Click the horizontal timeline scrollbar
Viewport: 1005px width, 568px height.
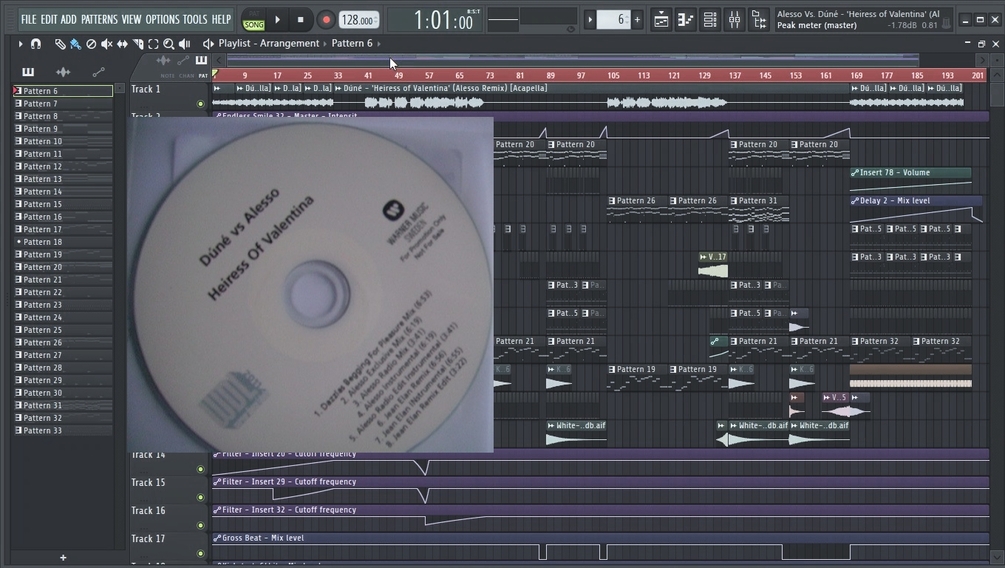[x=572, y=60]
